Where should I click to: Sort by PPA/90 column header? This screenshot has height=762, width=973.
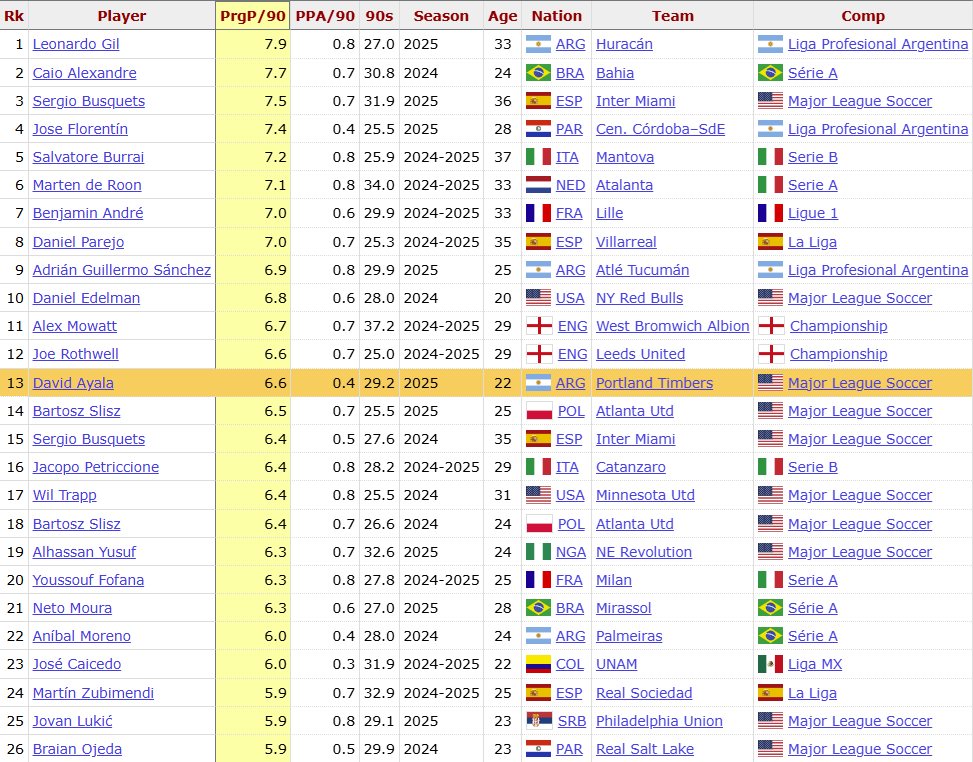(325, 16)
